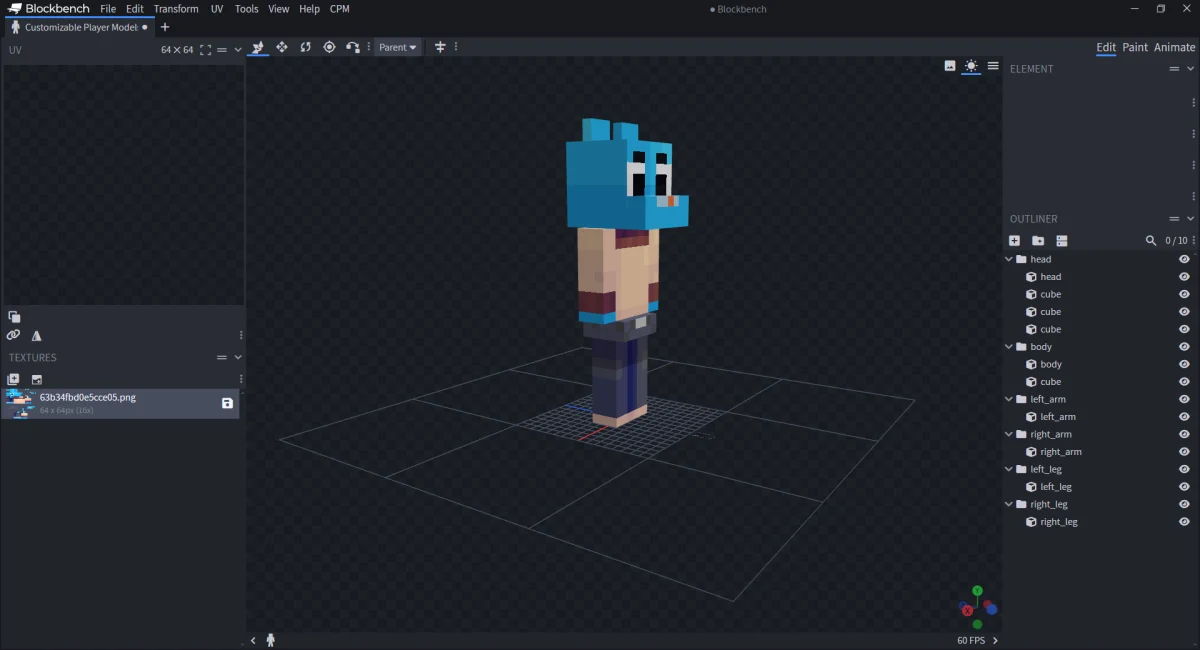Viewport: 1200px width, 650px height.
Task: Hide the right_arm group
Action: tap(1184, 434)
